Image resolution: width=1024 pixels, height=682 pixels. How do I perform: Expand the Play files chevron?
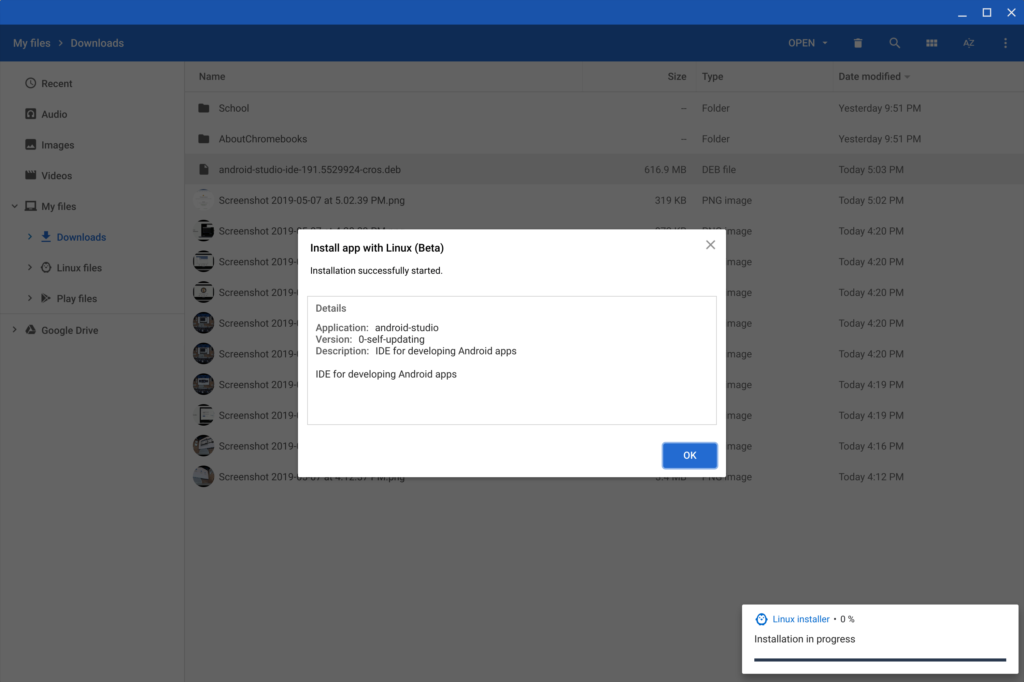tap(29, 298)
